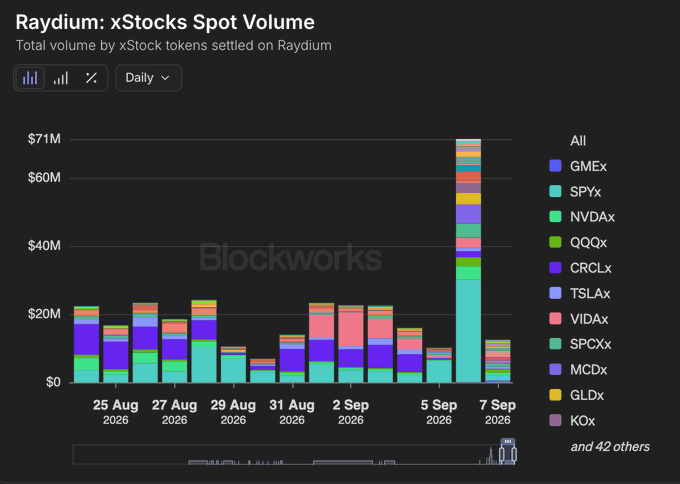Toggle SPCXx series in the legend
The width and height of the screenshot is (680, 484).
(x=580, y=344)
